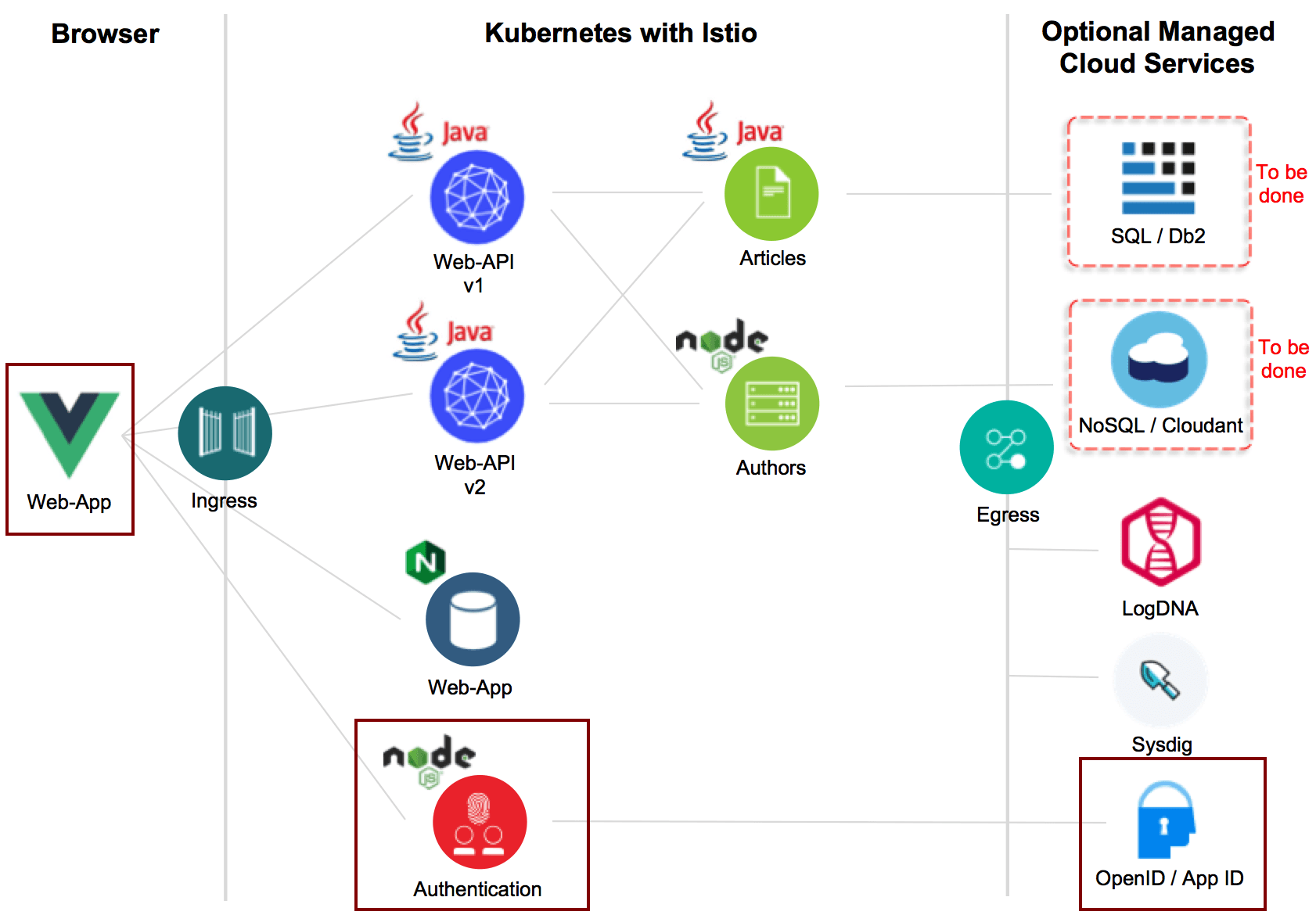Click the Sysdig shovel icon

pos(1160,680)
